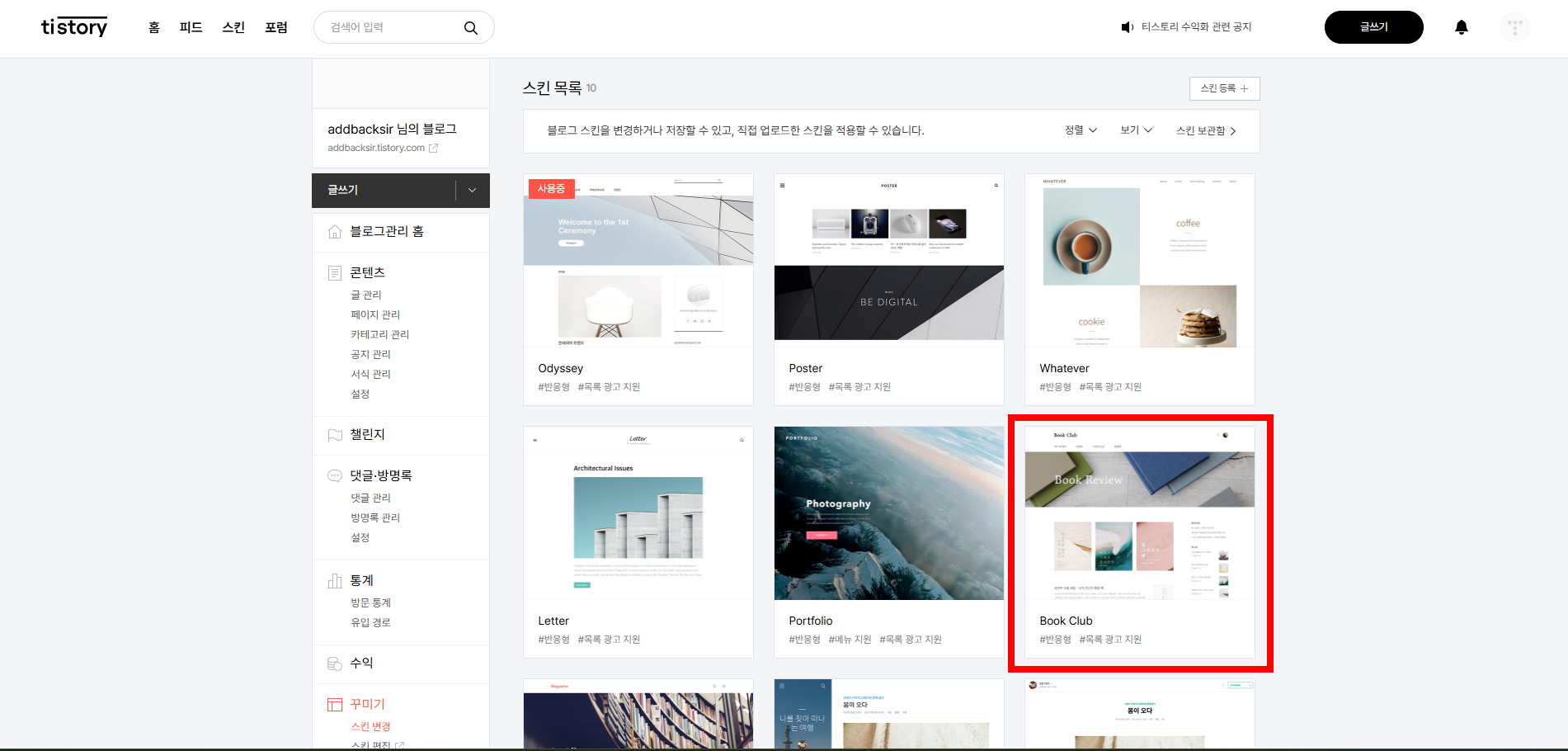Open addbacksir.tistory.com blog link

pyautogui.click(x=376, y=148)
